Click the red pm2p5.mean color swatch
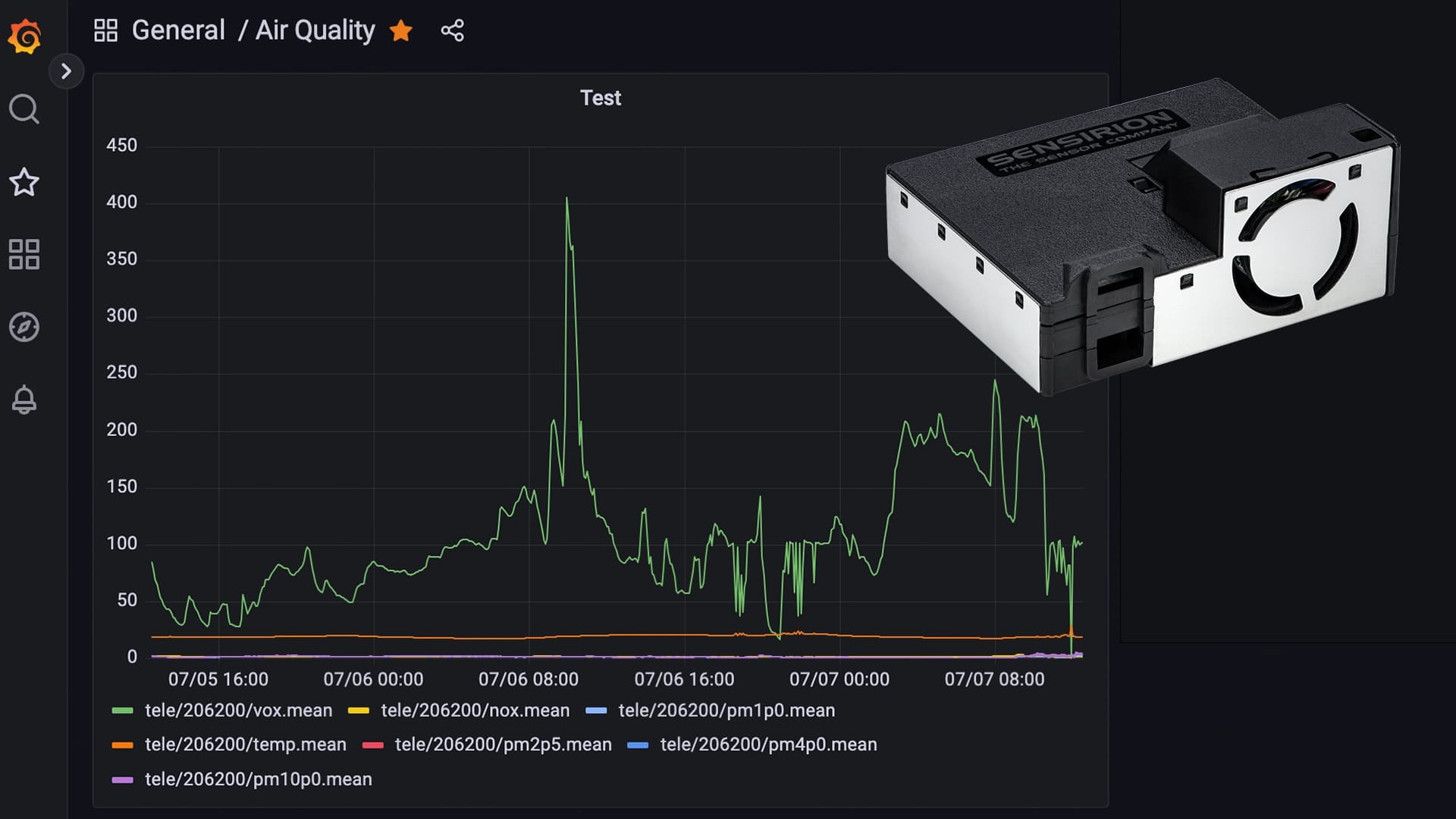The image size is (1456, 819). pyautogui.click(x=373, y=745)
